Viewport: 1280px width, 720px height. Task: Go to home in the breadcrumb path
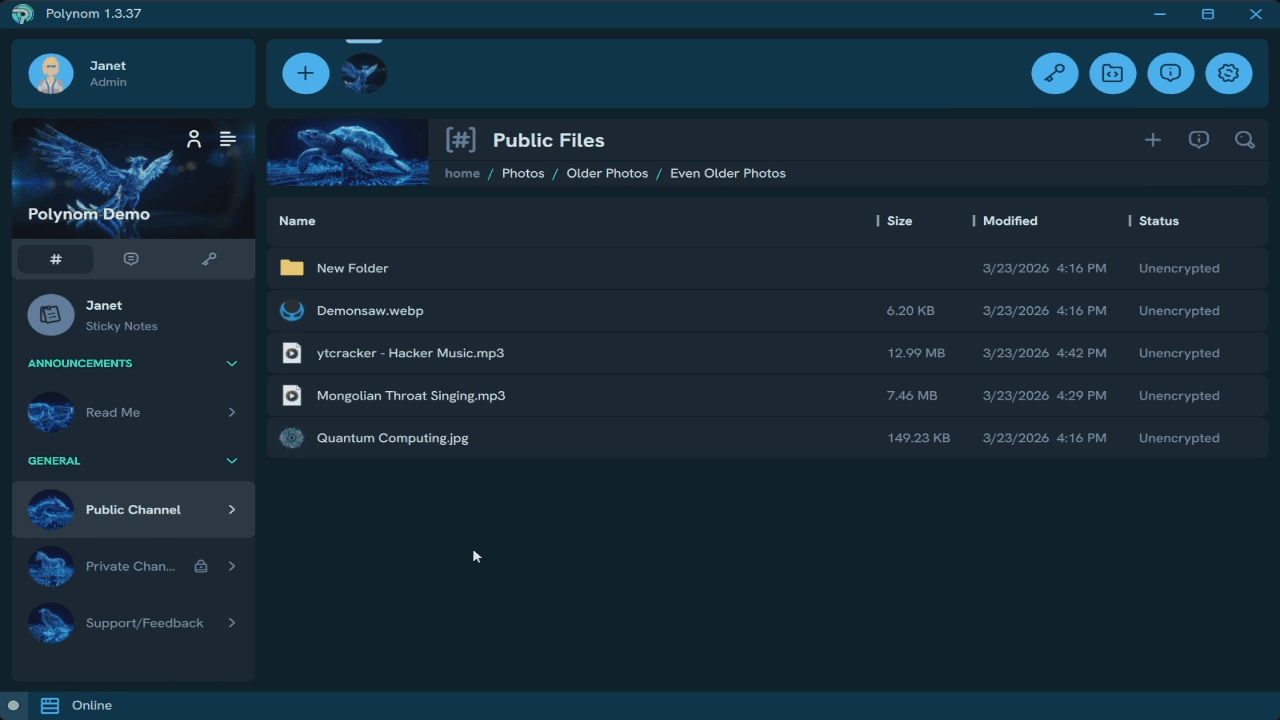pyautogui.click(x=462, y=173)
